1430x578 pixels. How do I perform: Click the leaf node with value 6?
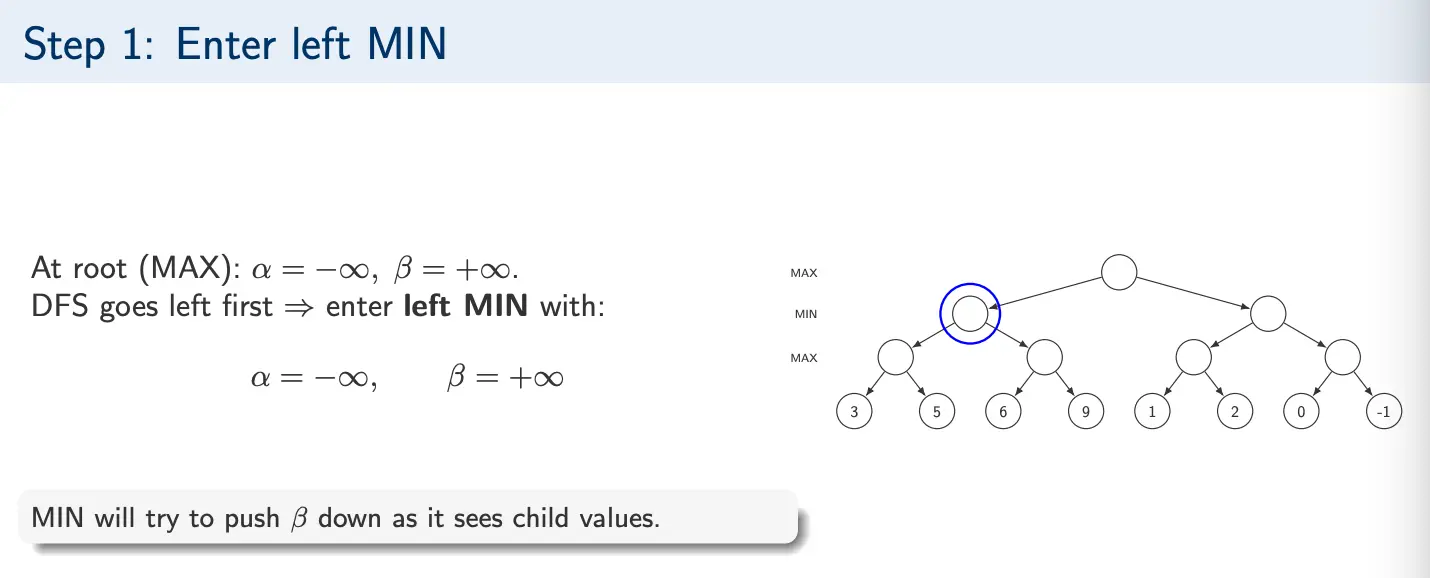tap(1003, 413)
